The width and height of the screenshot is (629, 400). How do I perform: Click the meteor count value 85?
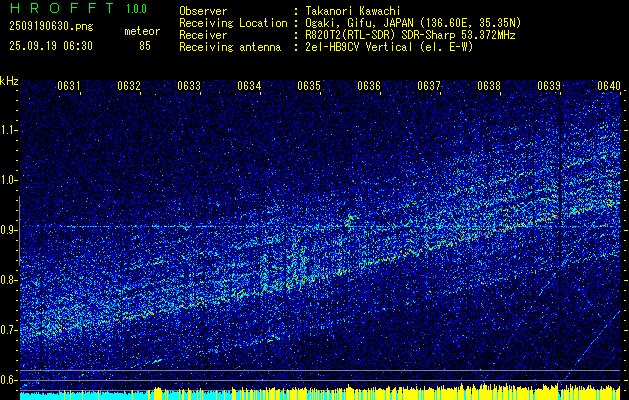pyautogui.click(x=145, y=46)
